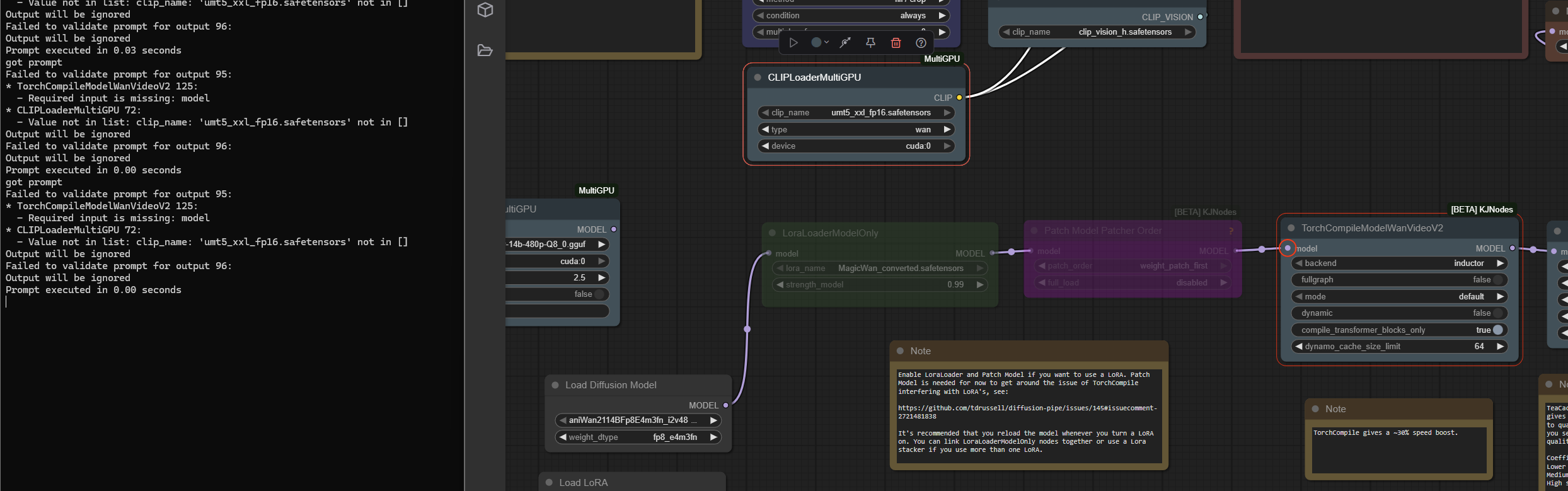1568x491 pixels.
Task: Click Load Diffusion Model MODEL output port
Action: point(725,405)
